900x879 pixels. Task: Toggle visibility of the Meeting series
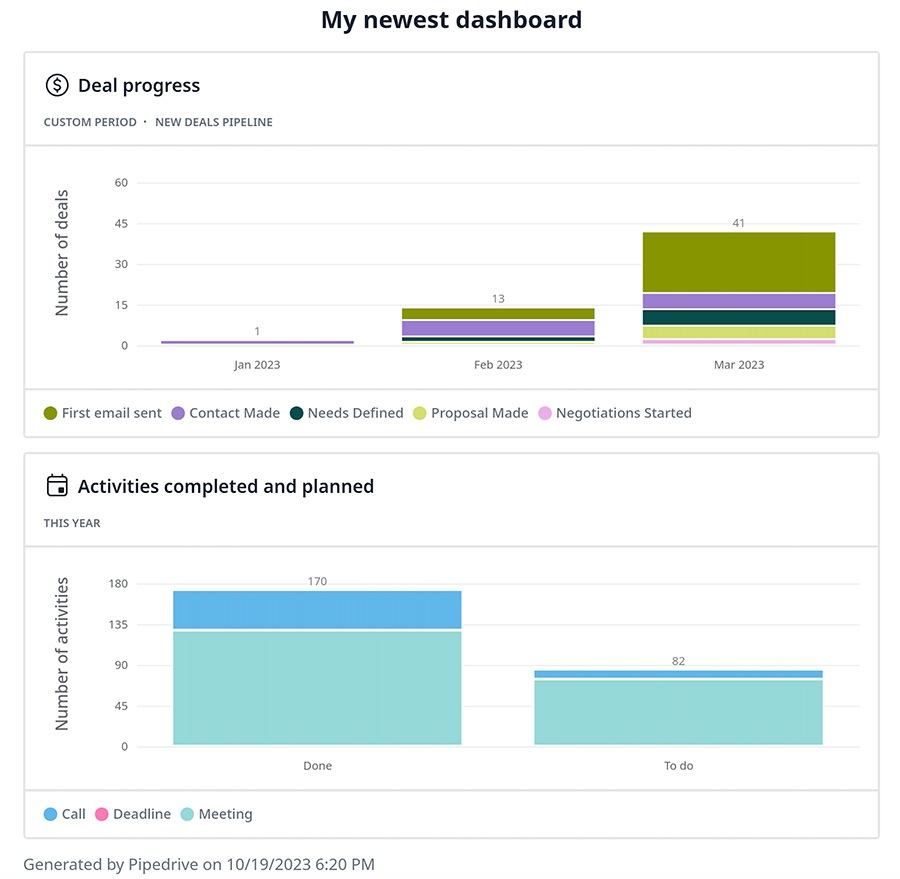[x=217, y=814]
